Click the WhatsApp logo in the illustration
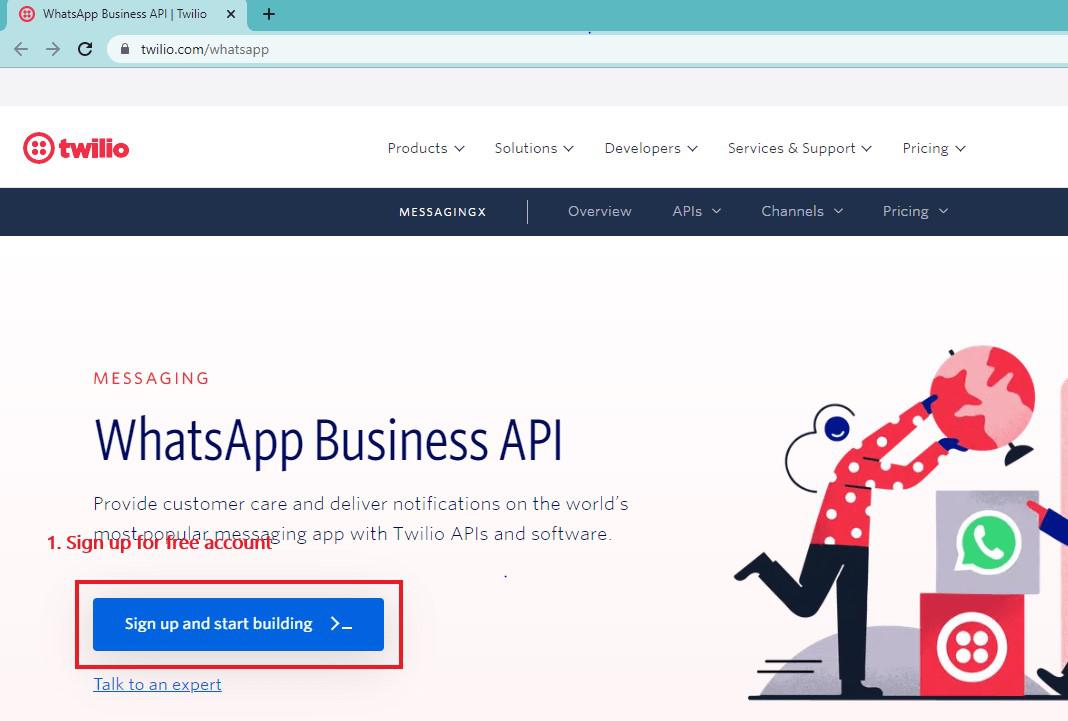Screen dimensions: 1068x721 987,543
